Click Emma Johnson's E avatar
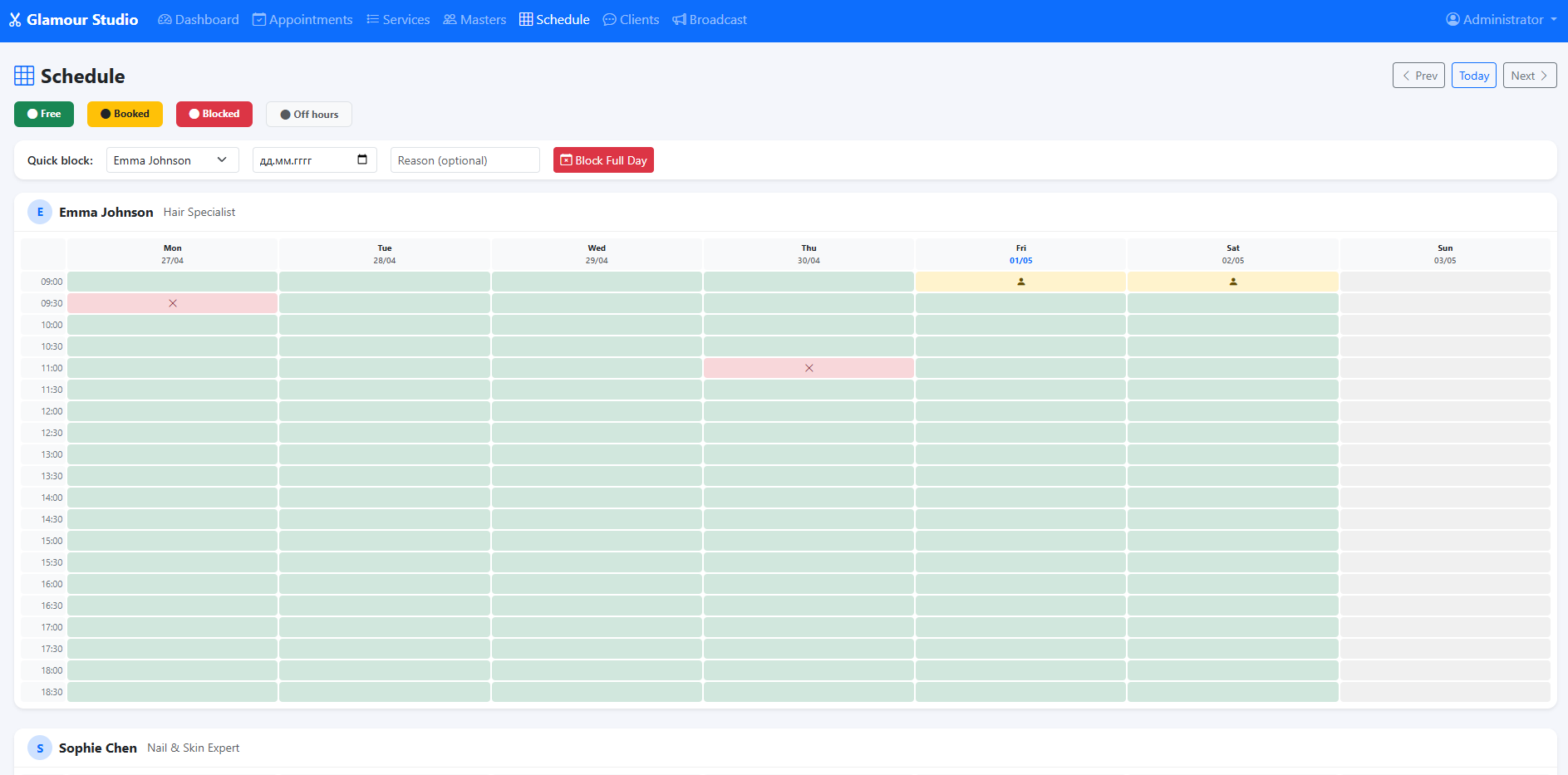Screen dimensions: 1568x775 (40, 212)
